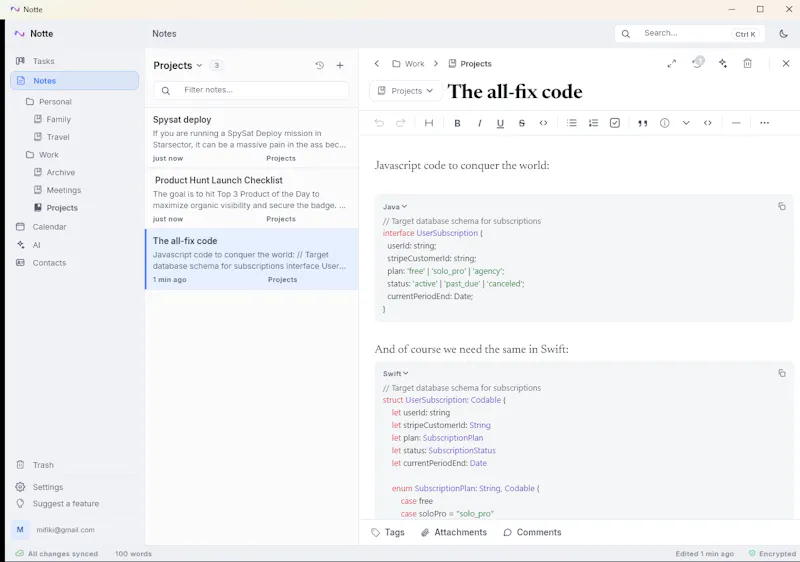This screenshot has width=800, height=562.
Task: Toggle dark mode with moon icon
Action: pos(784,34)
